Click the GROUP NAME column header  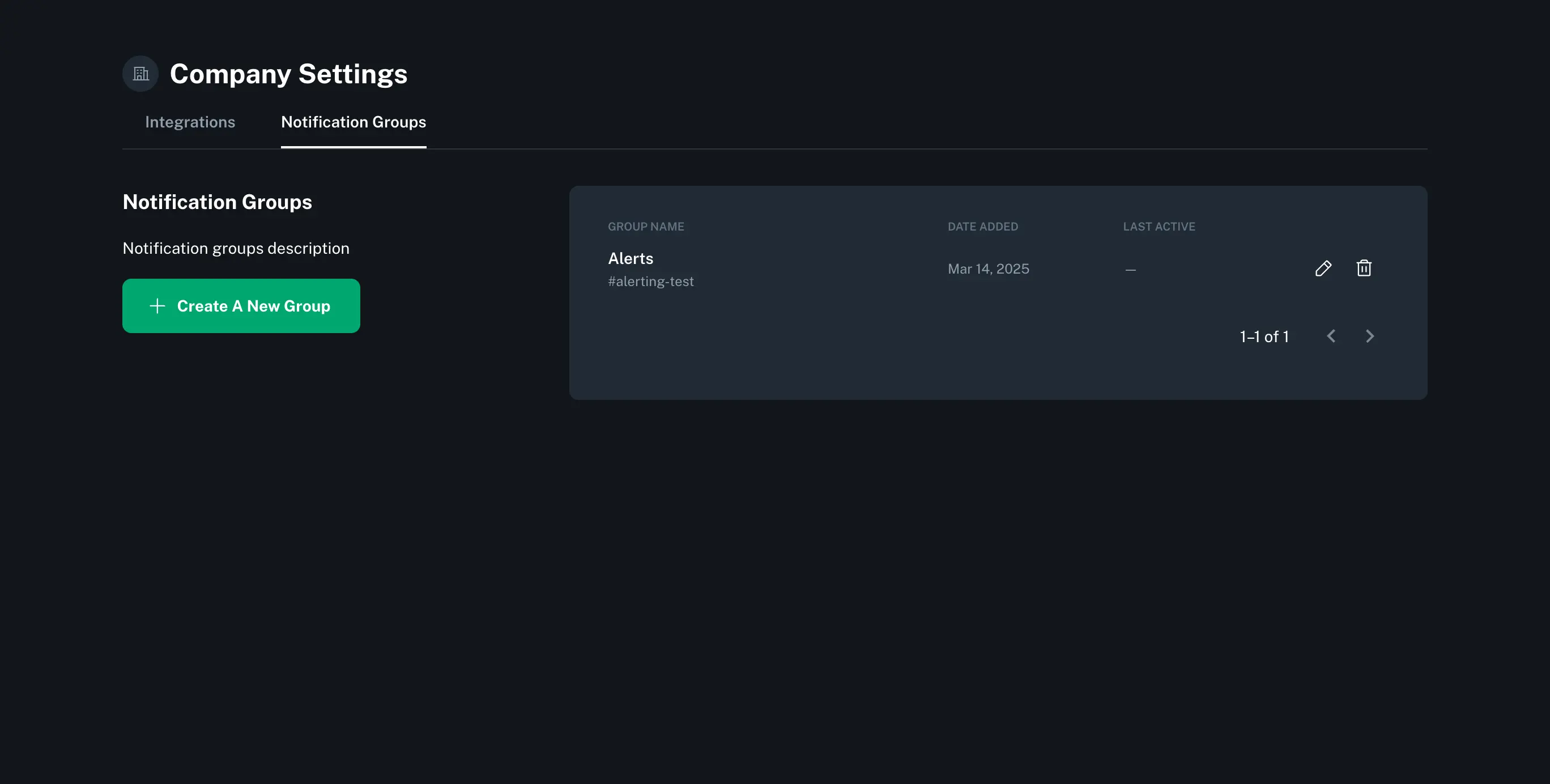point(646,226)
